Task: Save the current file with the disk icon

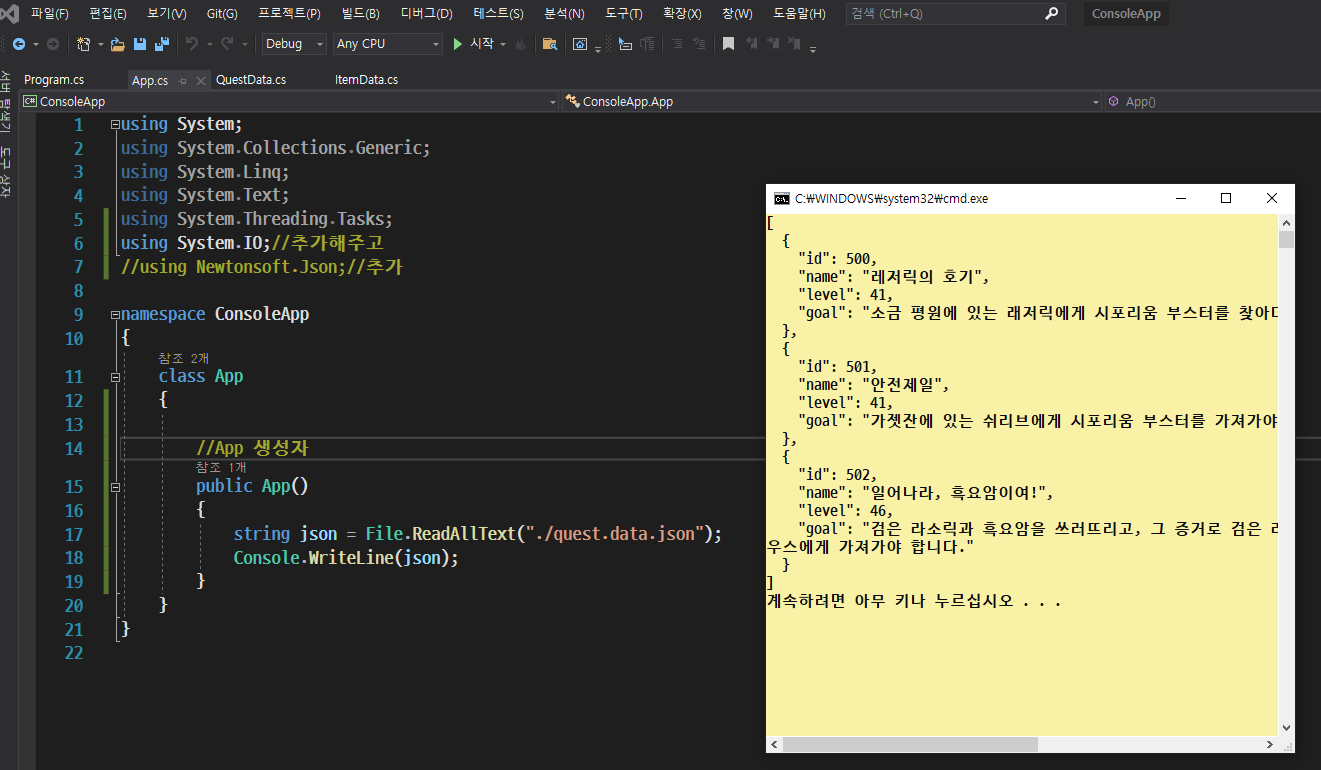Action: pos(140,44)
